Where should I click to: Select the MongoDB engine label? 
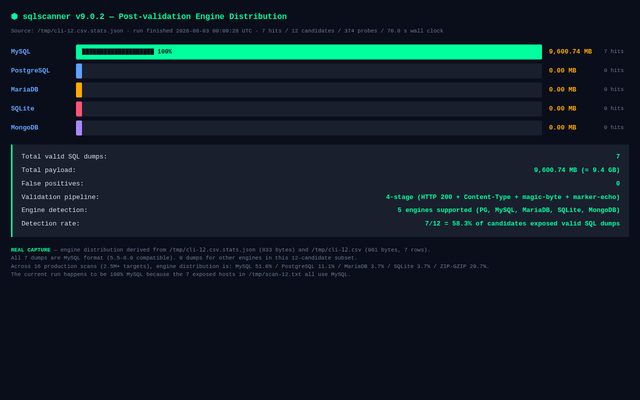click(x=24, y=128)
